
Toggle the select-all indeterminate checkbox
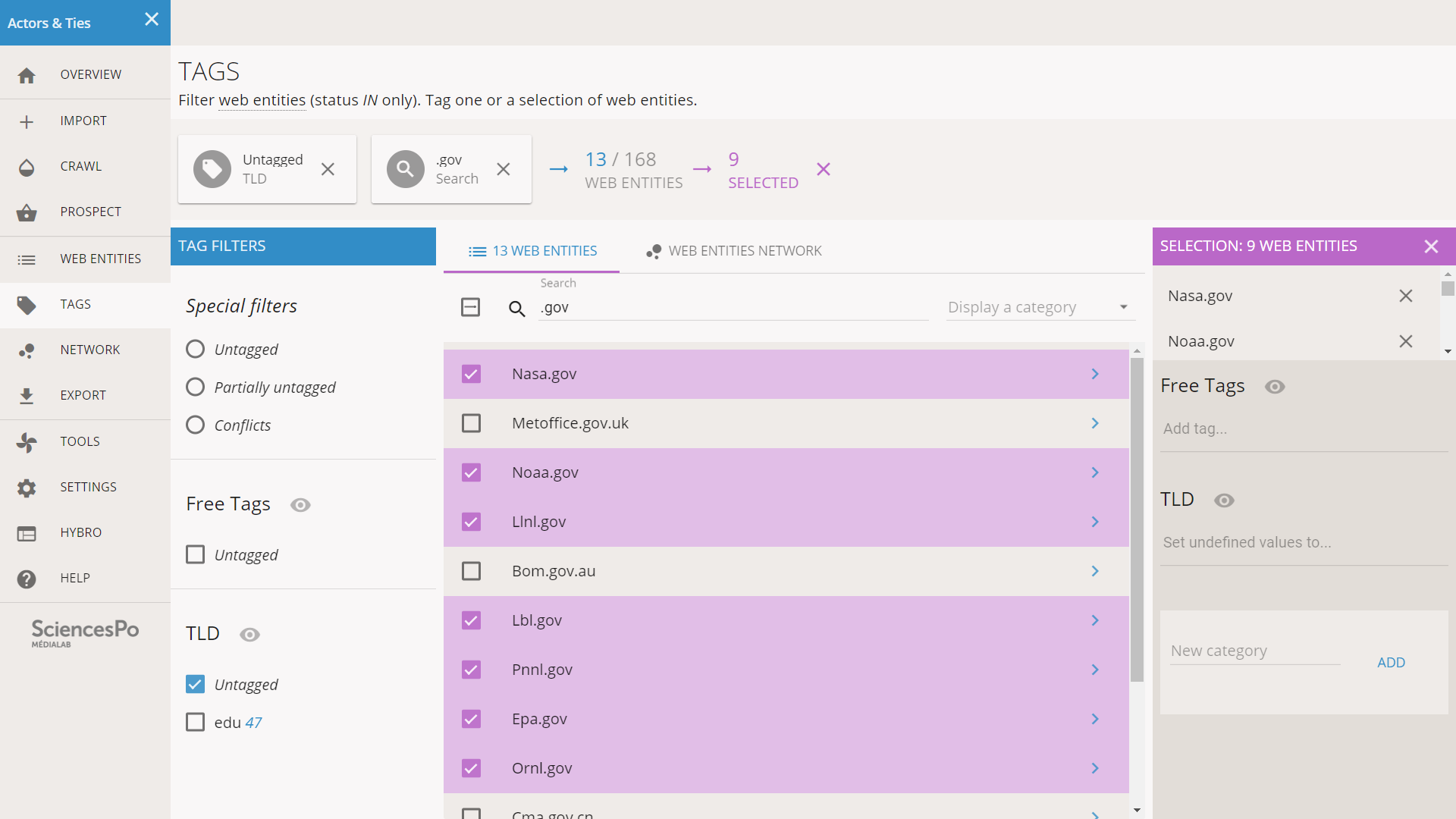[x=471, y=307]
